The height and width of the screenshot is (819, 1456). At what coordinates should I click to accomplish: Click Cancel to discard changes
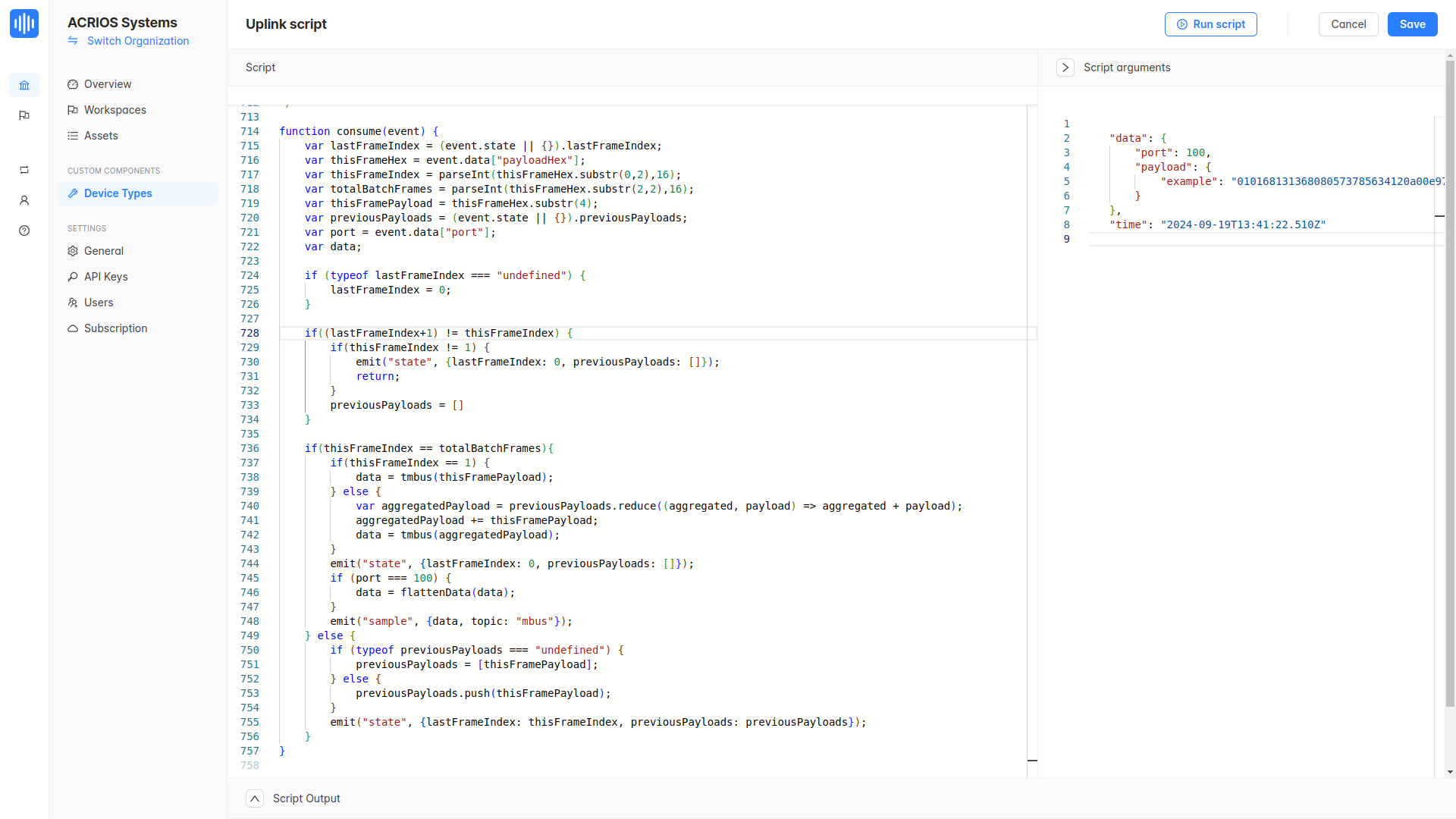[x=1349, y=24]
